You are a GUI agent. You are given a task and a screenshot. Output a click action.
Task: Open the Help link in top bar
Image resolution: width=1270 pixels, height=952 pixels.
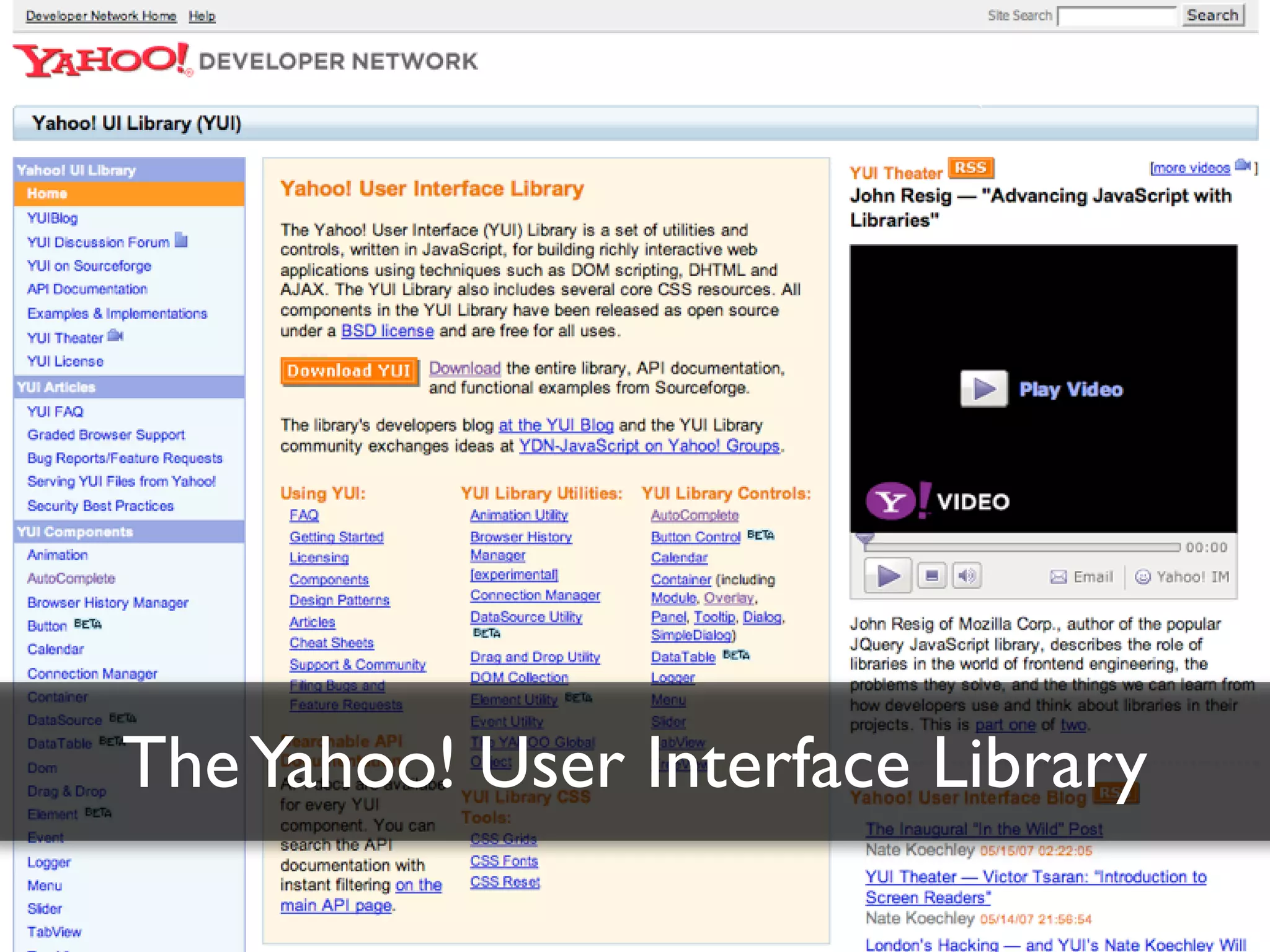coord(202,16)
